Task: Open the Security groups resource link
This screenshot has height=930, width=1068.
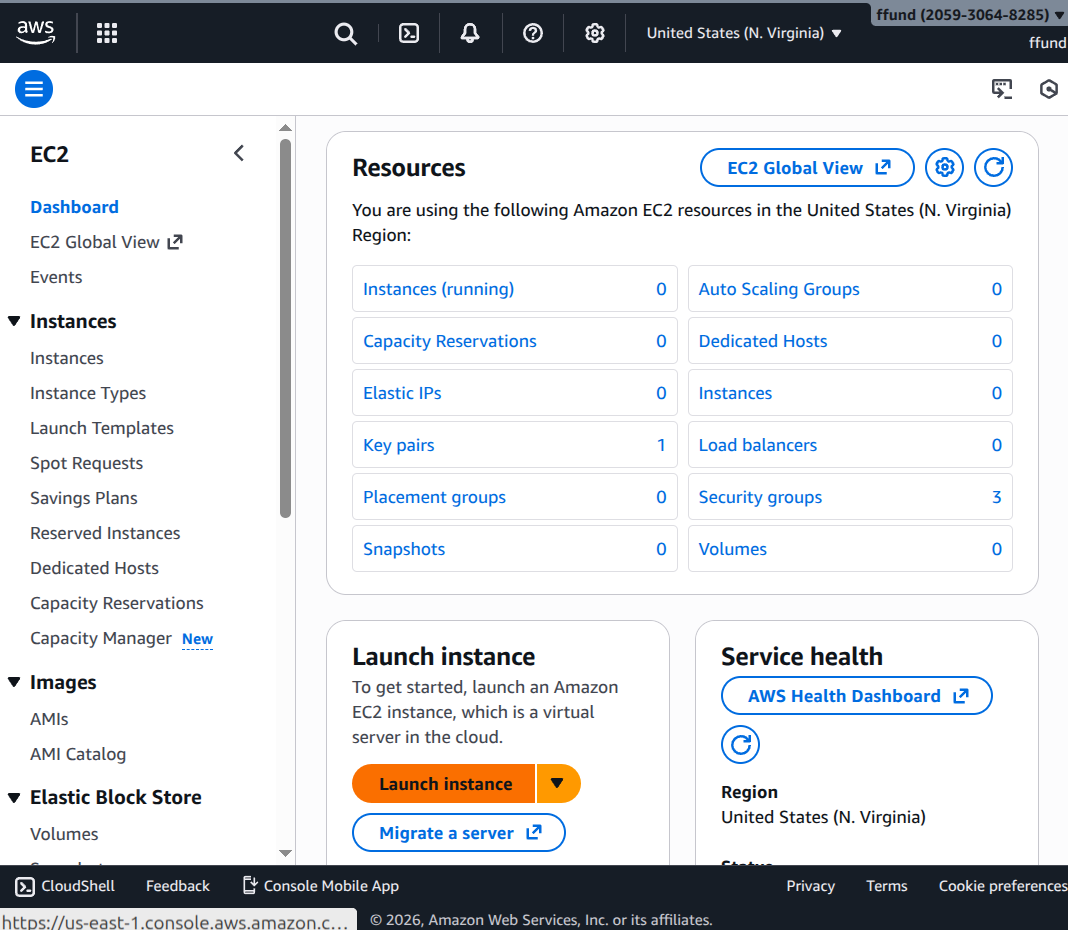Action: click(760, 497)
